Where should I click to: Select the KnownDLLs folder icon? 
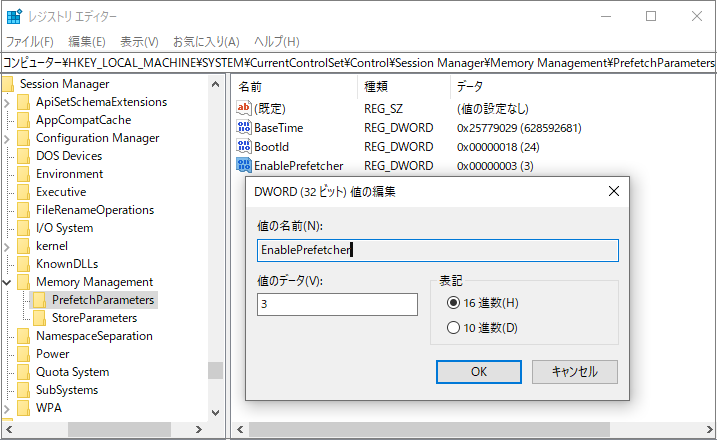pyautogui.click(x=23, y=264)
